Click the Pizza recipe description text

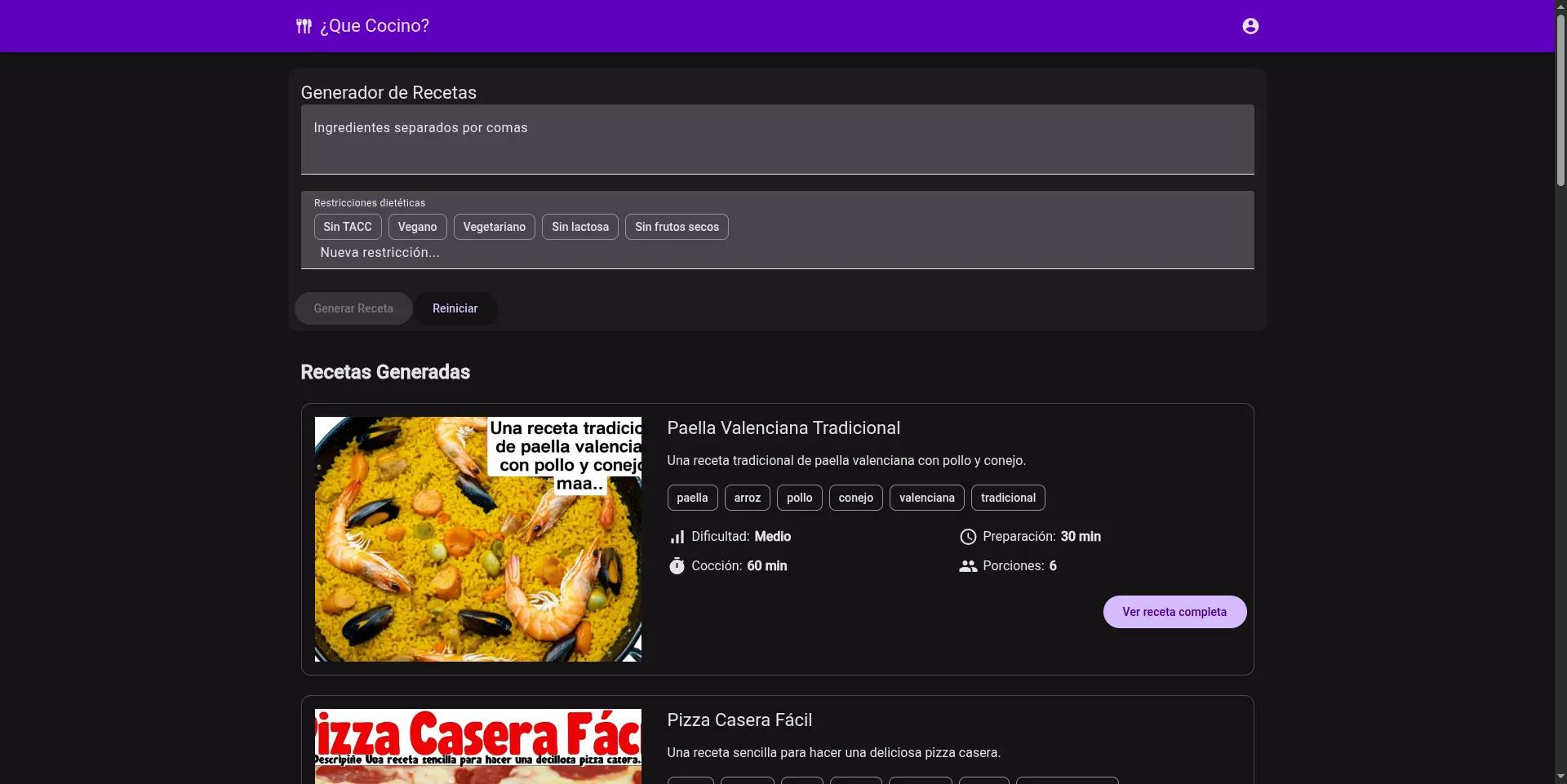coord(834,753)
